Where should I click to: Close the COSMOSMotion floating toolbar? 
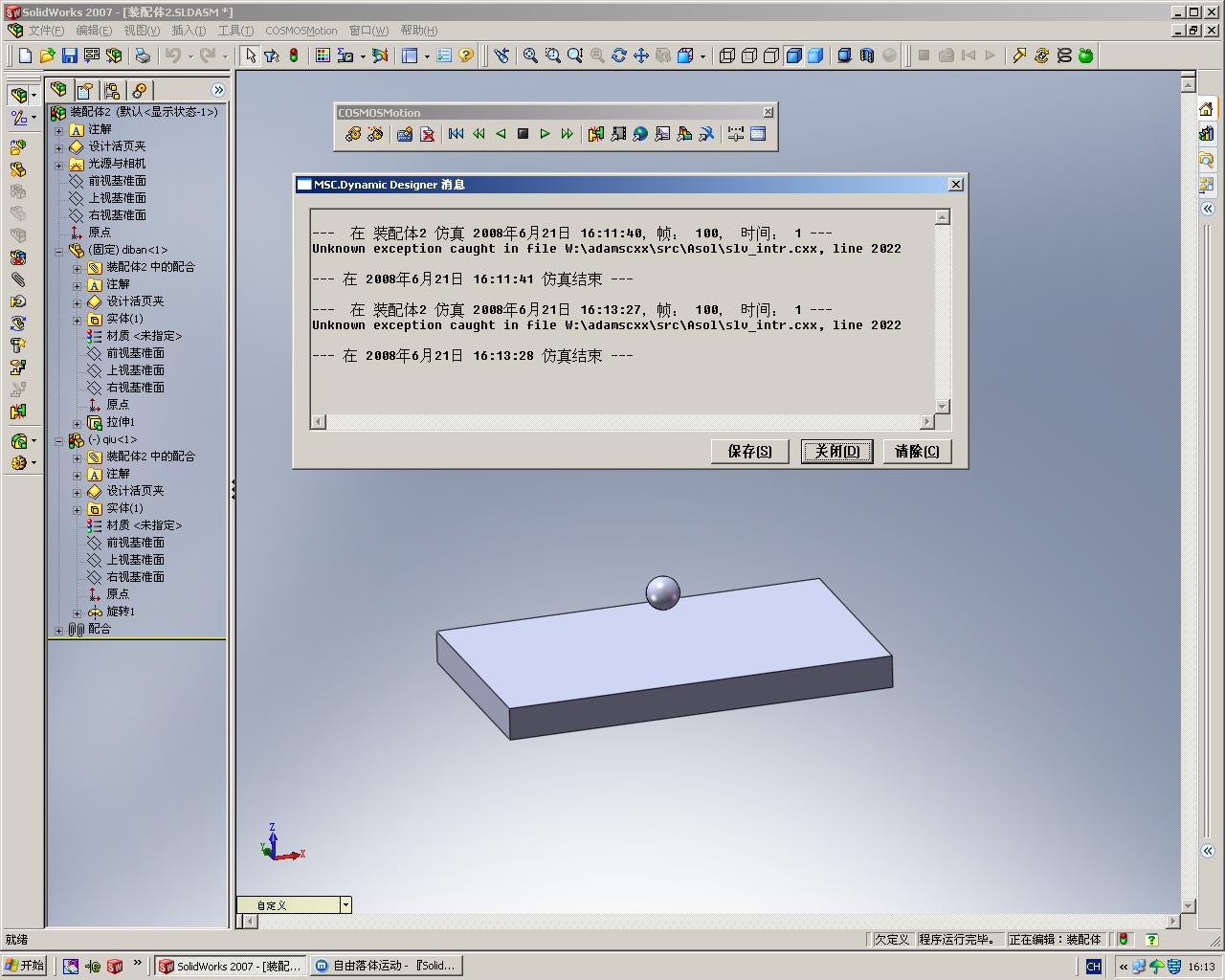[768, 112]
